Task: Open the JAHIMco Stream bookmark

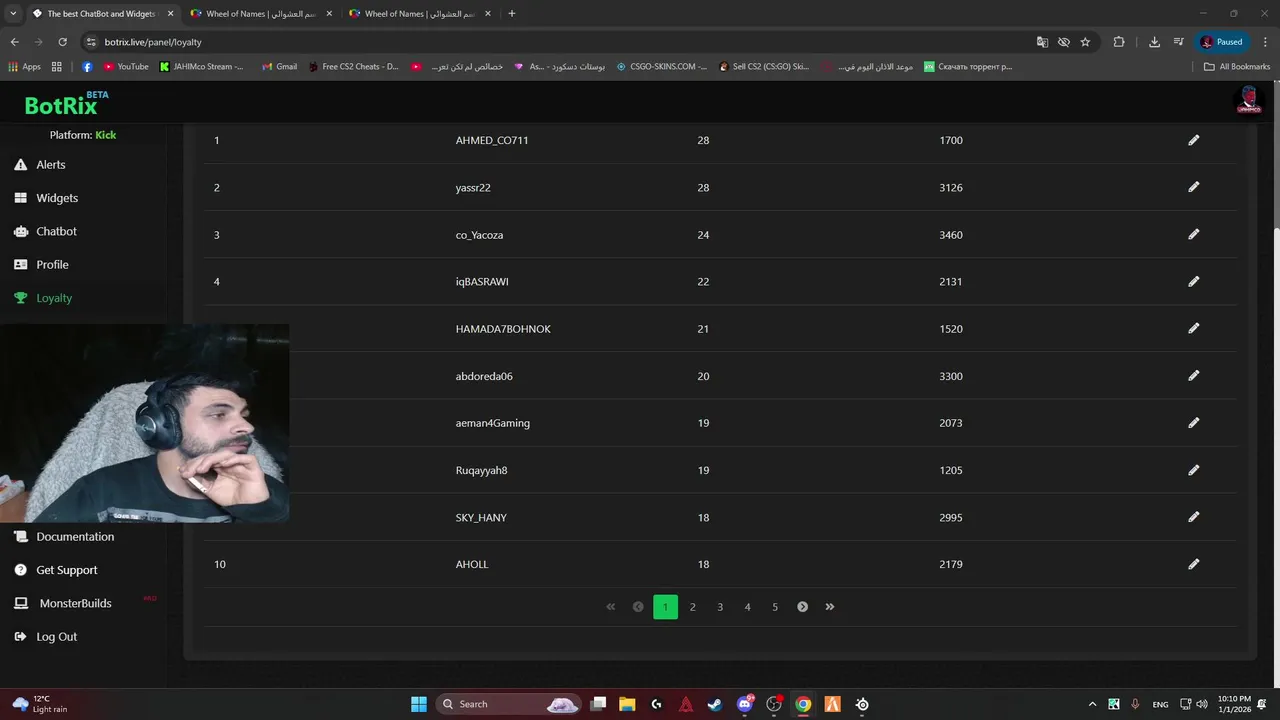Action: pyautogui.click(x=202, y=67)
